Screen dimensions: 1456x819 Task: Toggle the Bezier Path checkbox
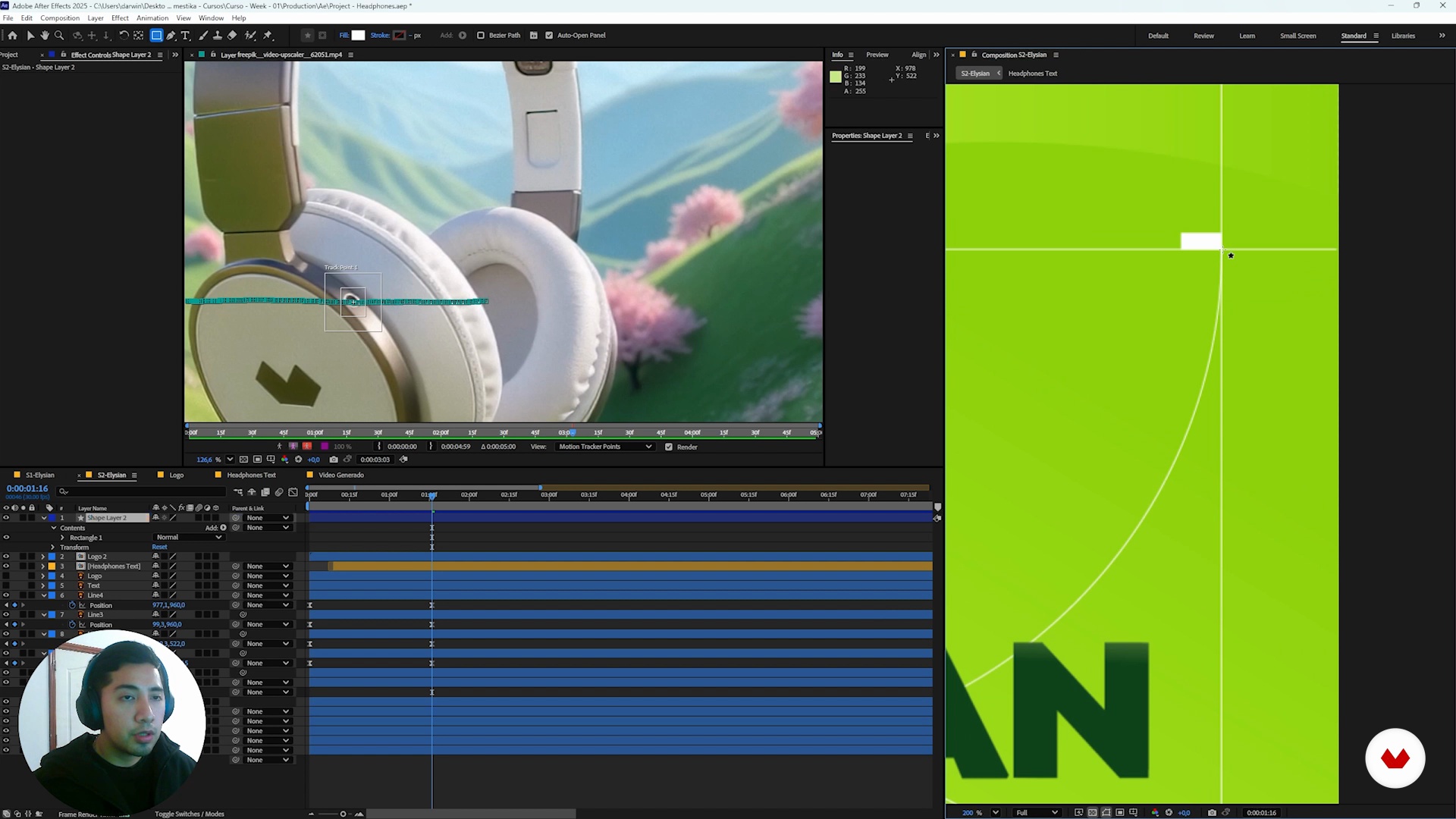481,36
